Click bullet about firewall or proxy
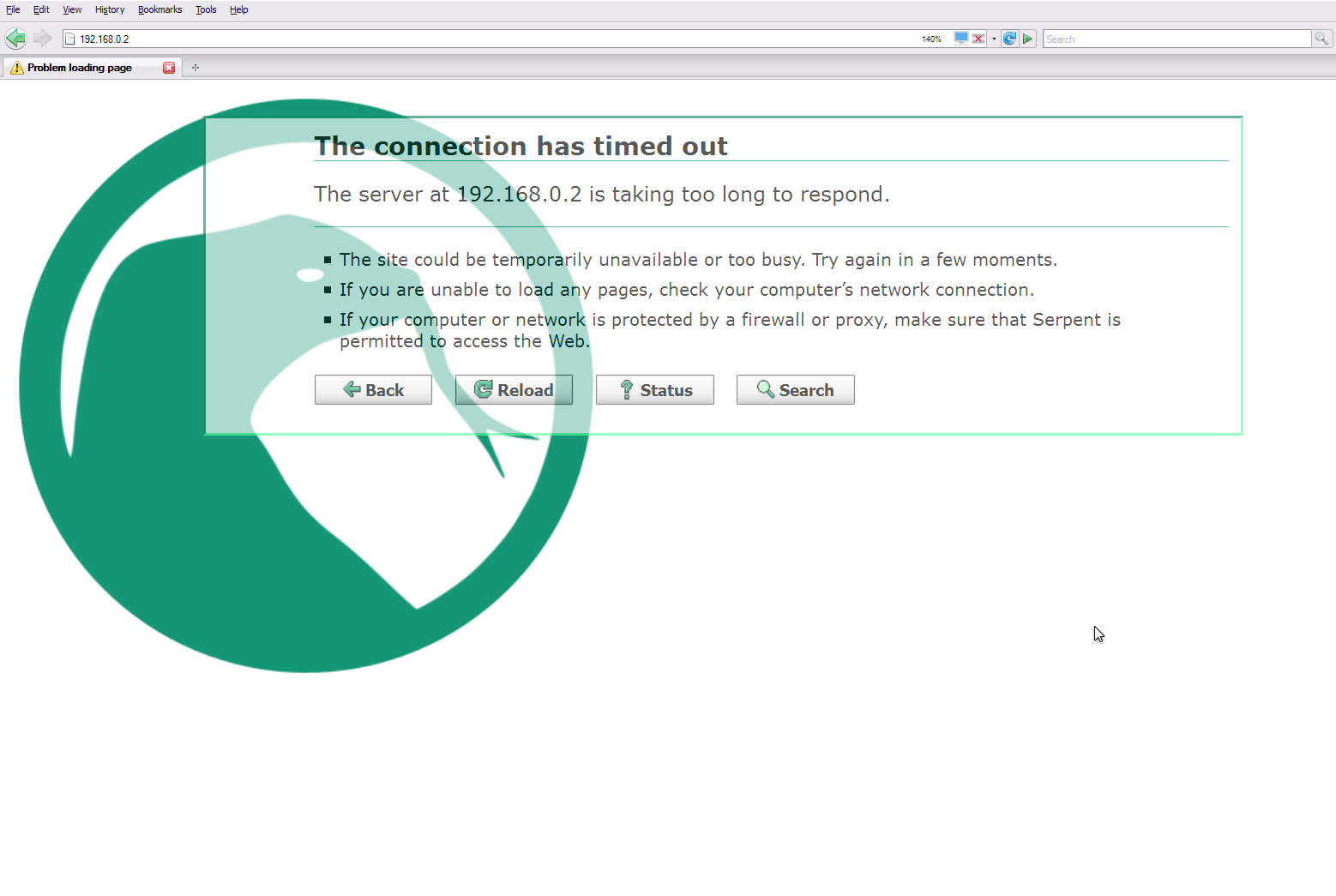Screen dimensions: 1336x896 [730, 330]
